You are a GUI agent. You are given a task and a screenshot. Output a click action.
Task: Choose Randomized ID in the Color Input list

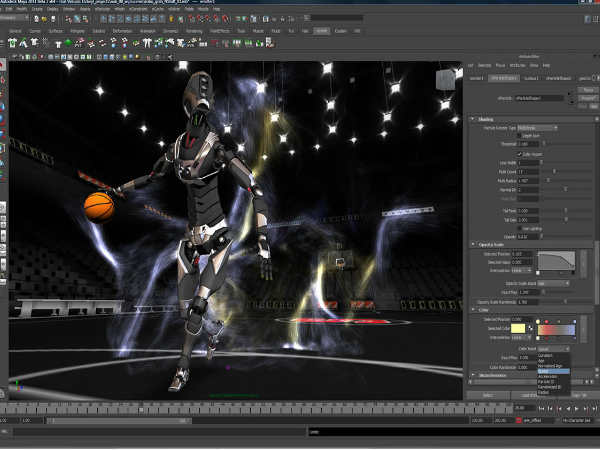[553, 387]
